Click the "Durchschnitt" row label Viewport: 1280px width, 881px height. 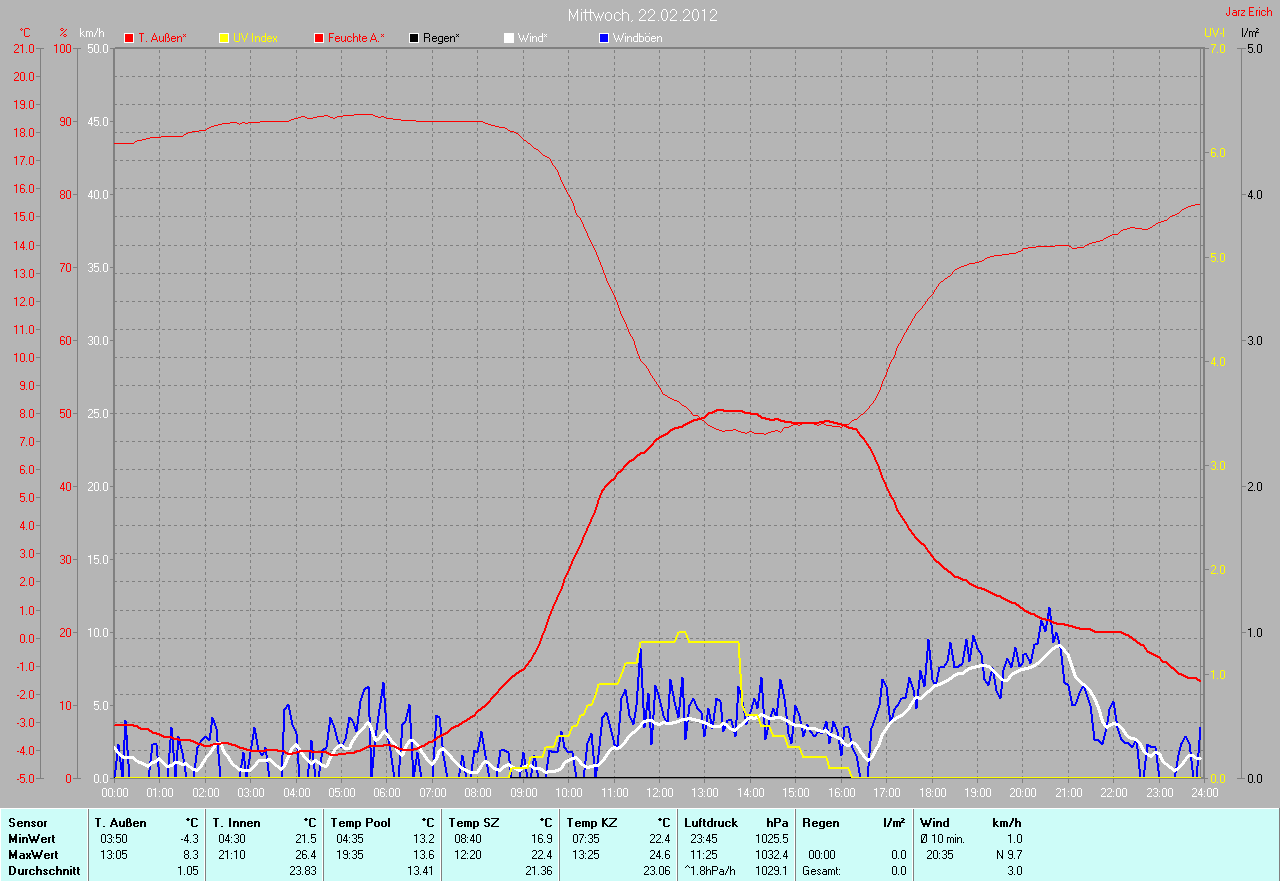tap(43, 871)
